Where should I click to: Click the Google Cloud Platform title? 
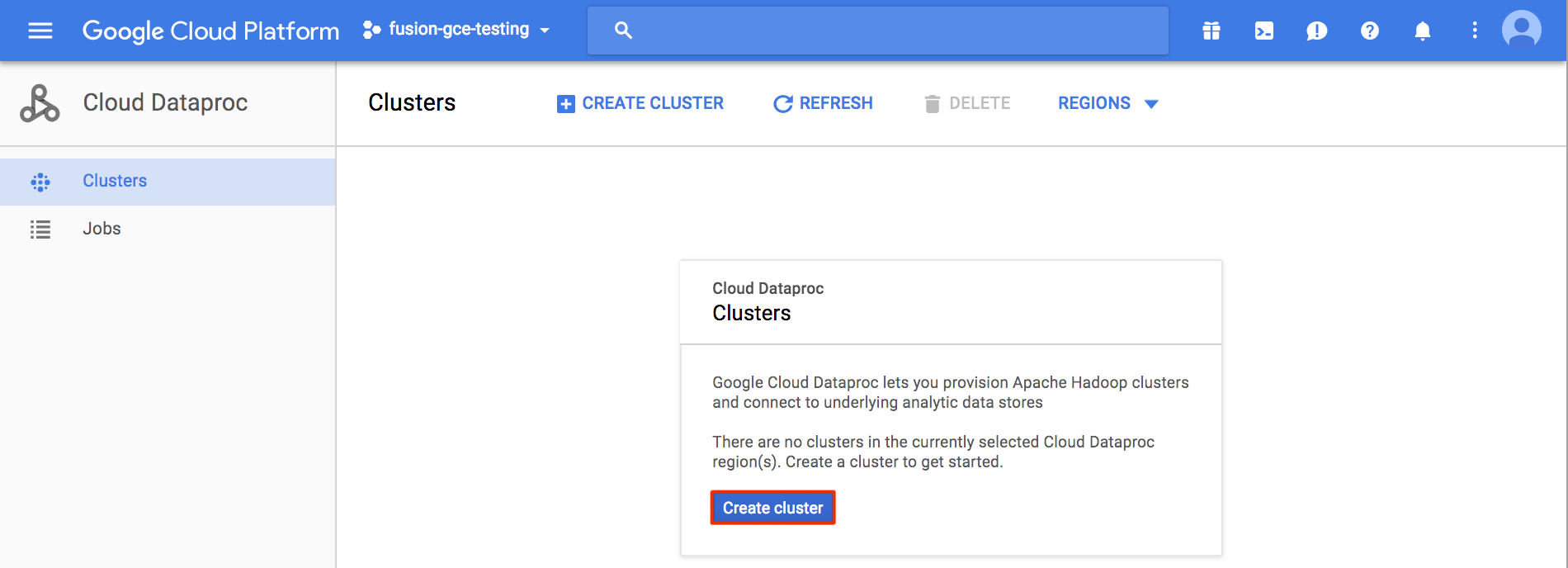coord(210,31)
